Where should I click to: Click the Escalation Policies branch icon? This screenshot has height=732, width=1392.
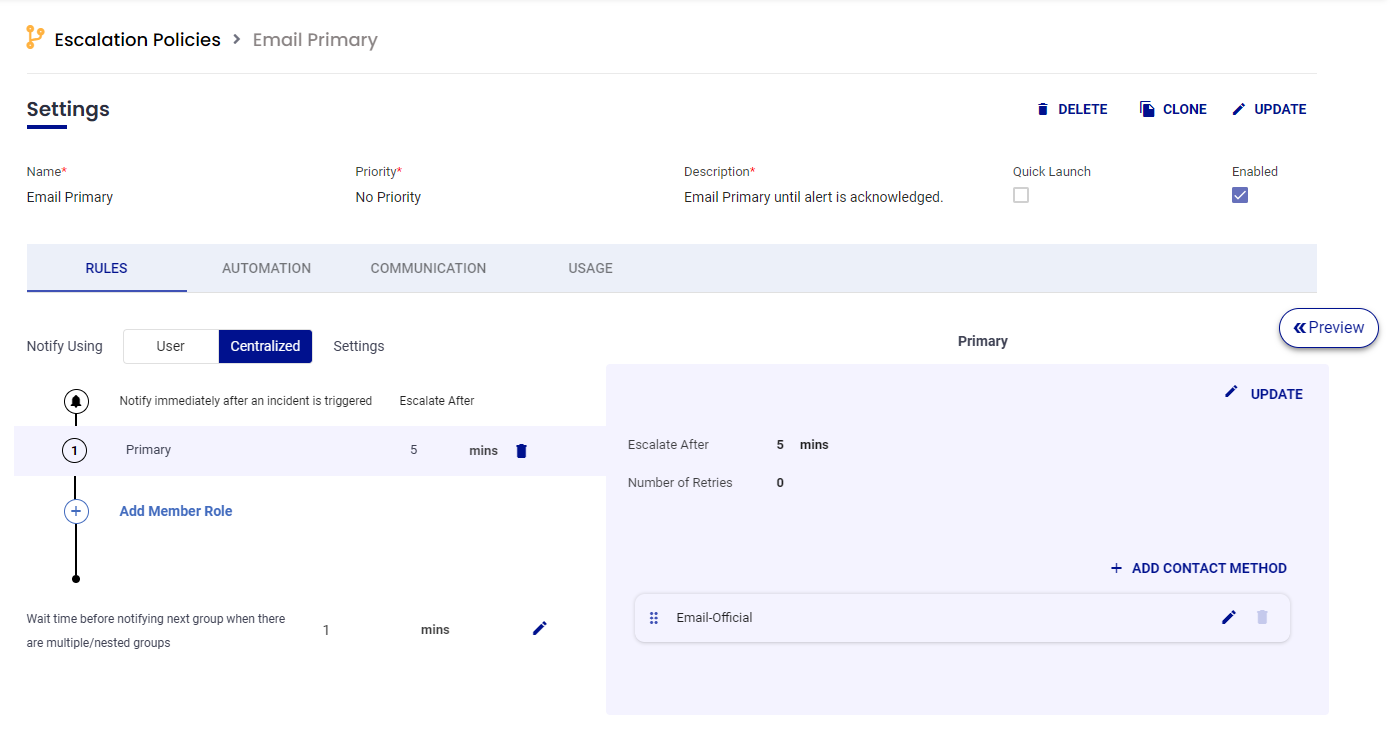(35, 38)
